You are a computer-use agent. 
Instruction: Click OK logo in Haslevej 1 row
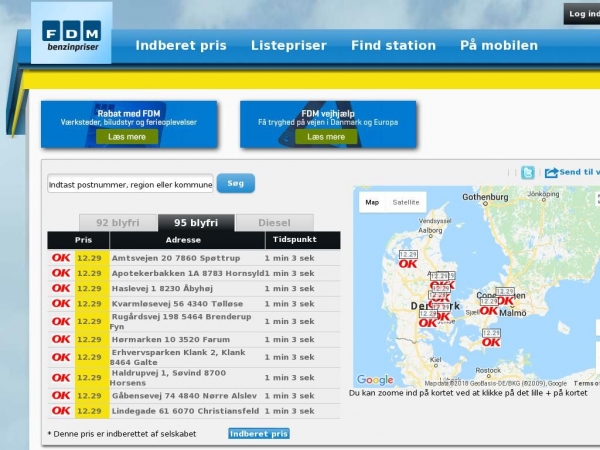tap(61, 288)
